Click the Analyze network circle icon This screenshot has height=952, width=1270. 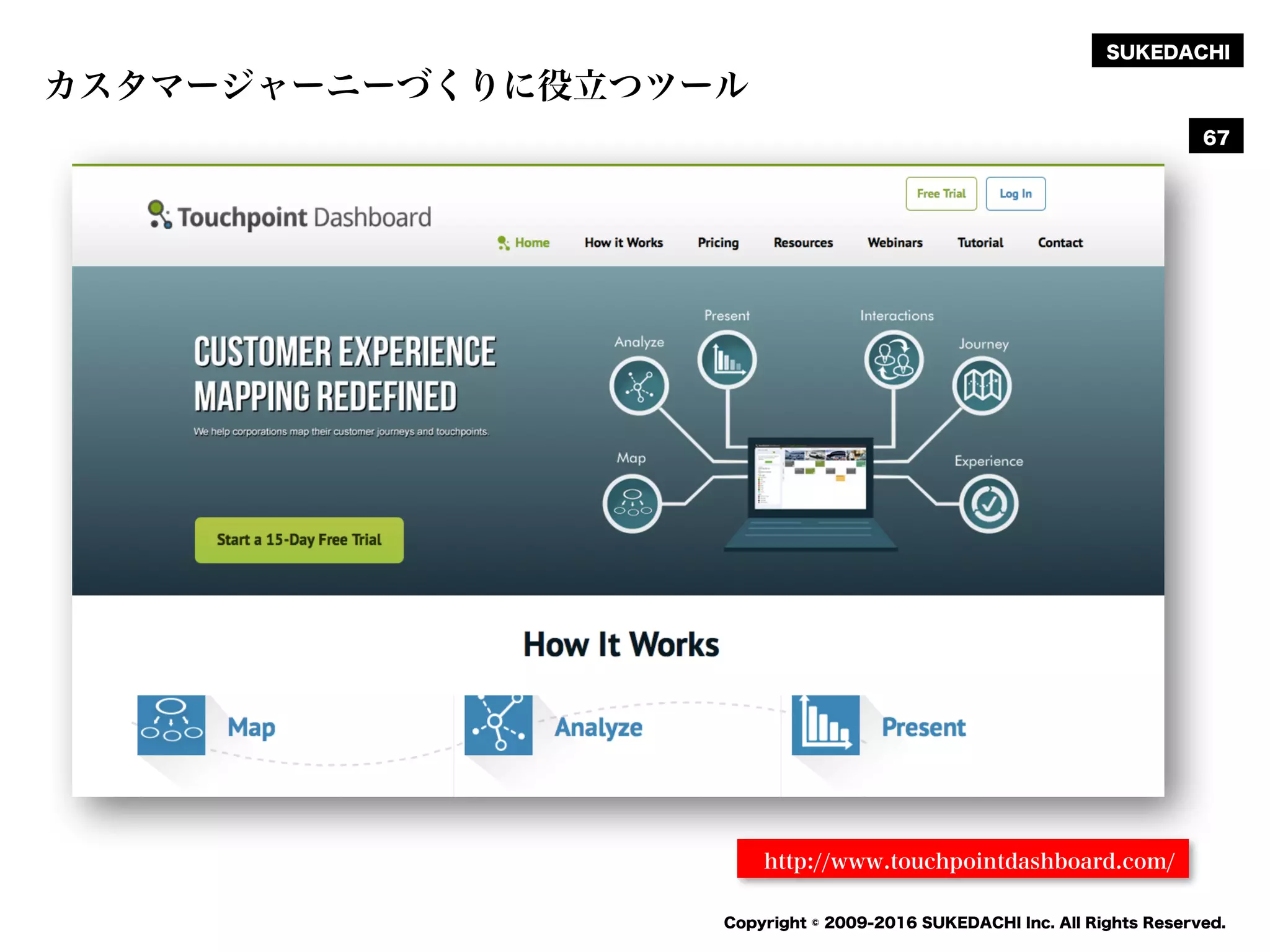click(639, 387)
